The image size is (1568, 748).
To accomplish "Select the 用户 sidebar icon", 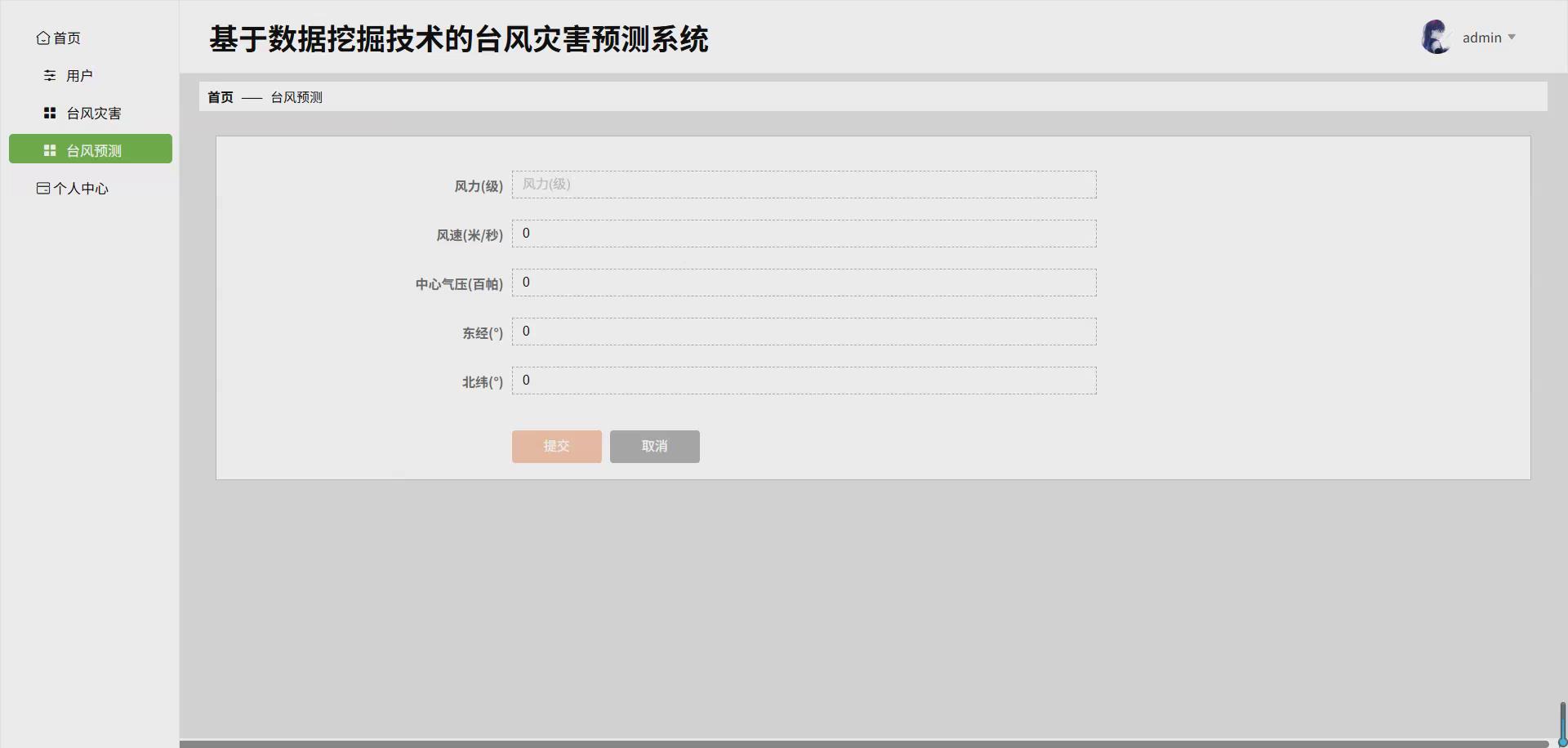I will [48, 75].
